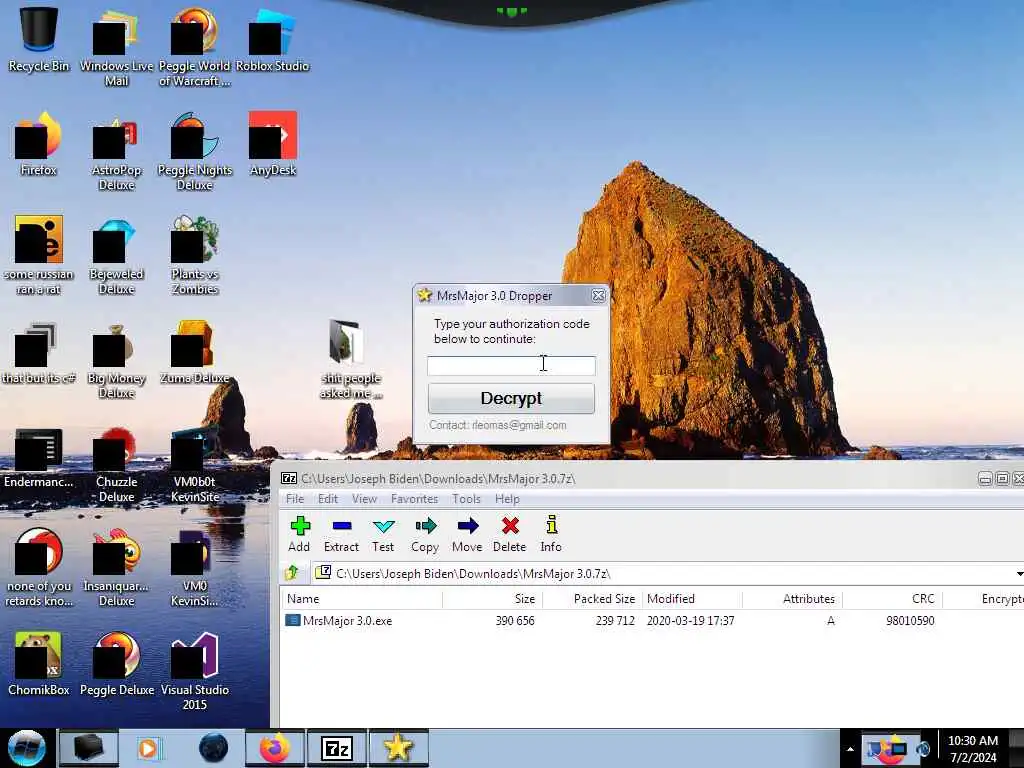
Task: Click the authorization code input field
Action: [x=511, y=366]
